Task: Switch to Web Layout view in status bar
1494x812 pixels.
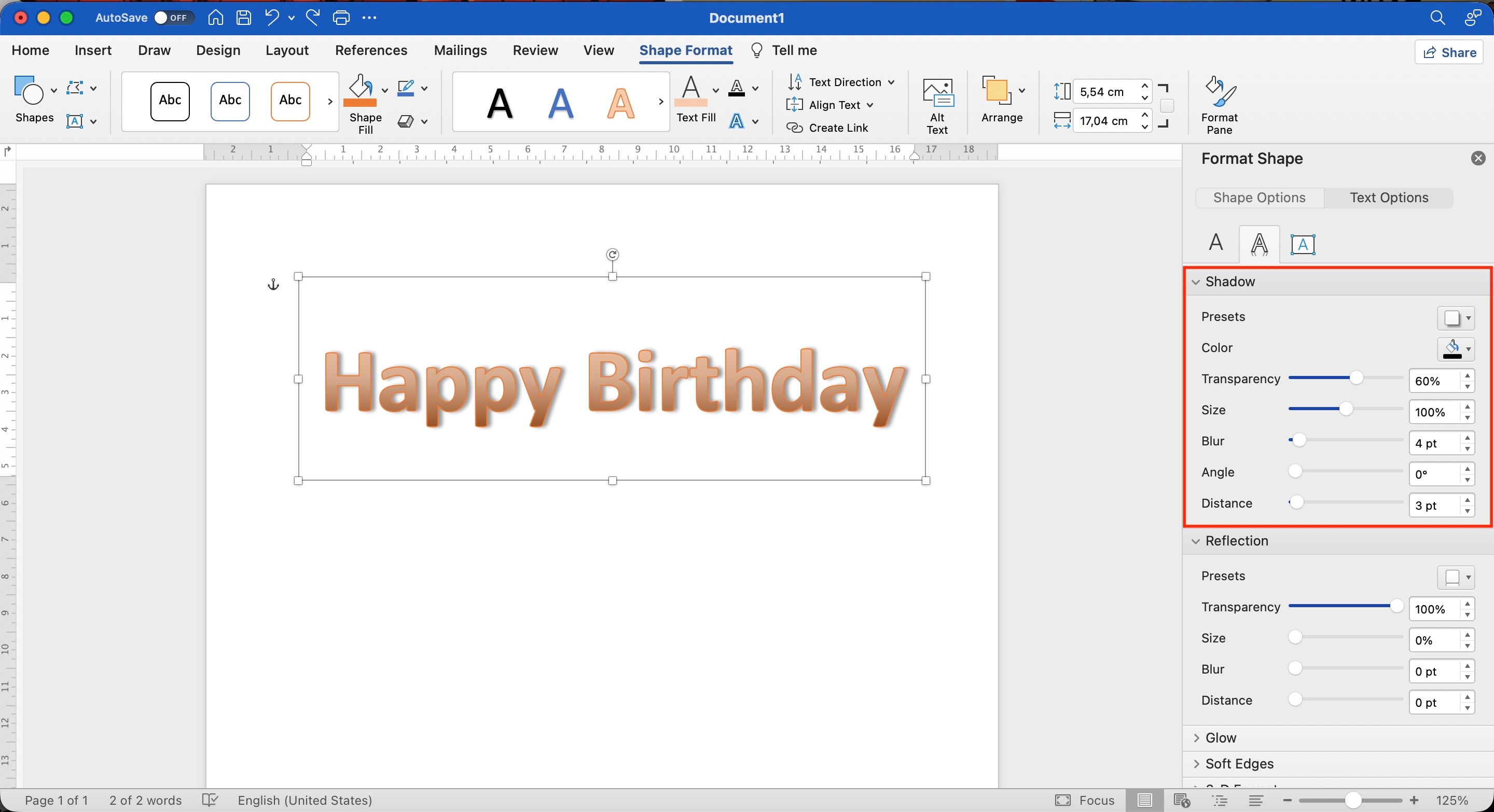Action: [x=1182, y=801]
